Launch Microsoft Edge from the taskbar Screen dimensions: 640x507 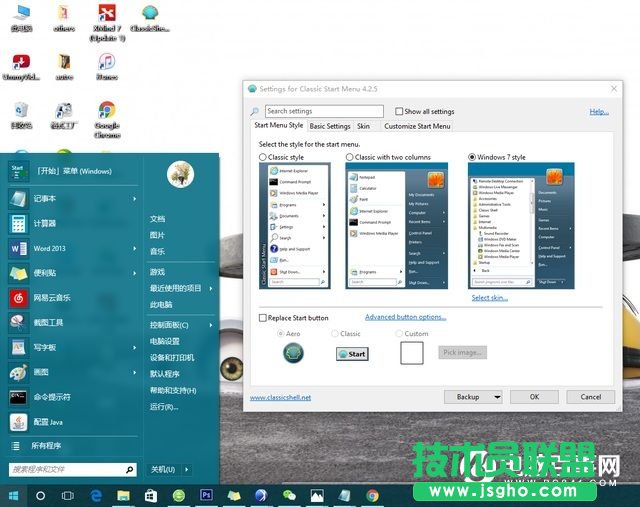96,496
